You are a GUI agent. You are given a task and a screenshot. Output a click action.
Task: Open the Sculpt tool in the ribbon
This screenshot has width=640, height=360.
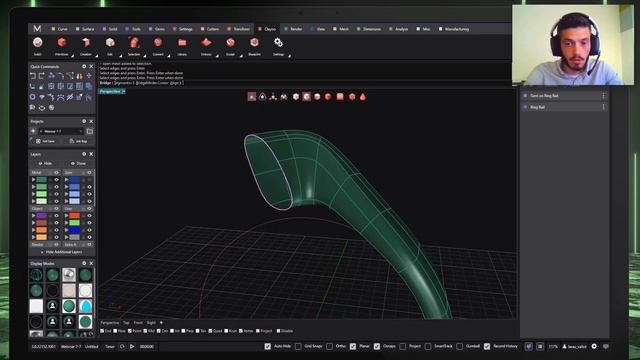230,46
